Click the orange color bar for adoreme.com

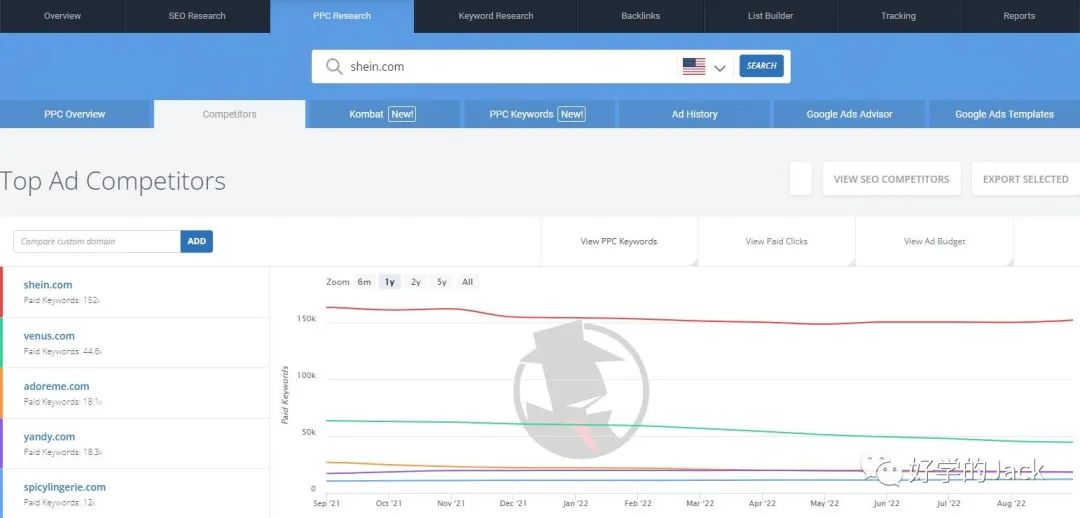click(x=2, y=393)
